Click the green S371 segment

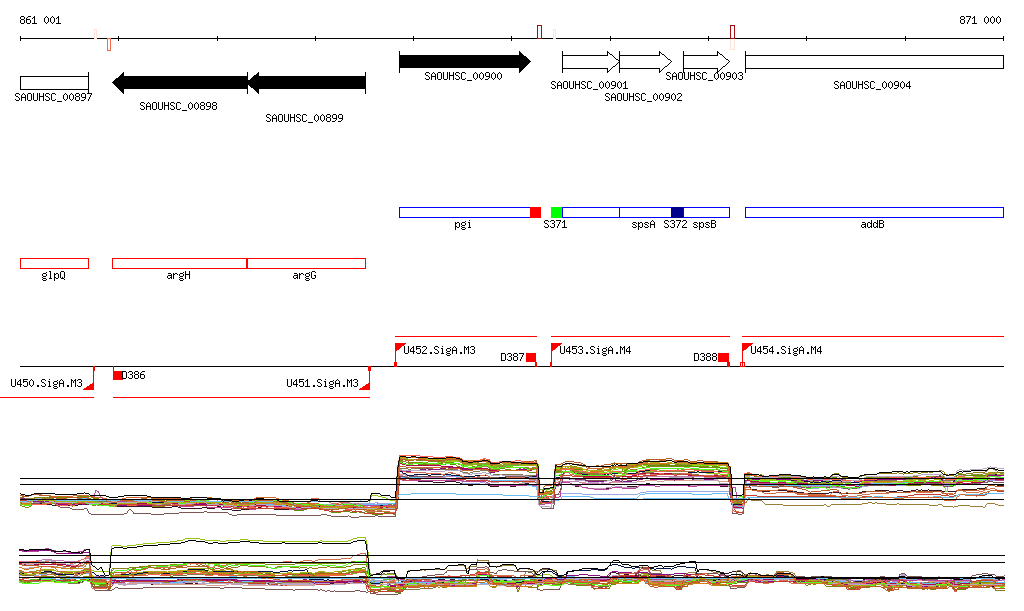point(556,212)
